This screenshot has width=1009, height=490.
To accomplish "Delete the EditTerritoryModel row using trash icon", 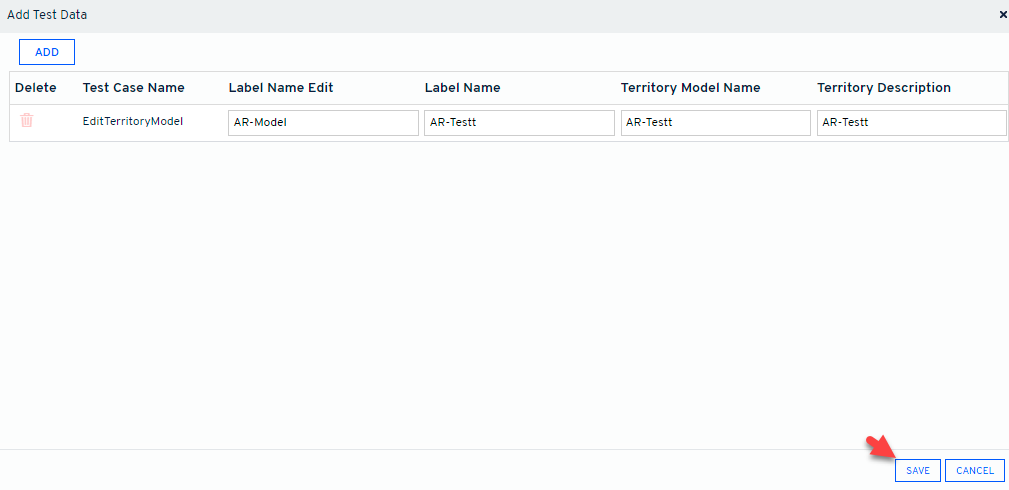I will (27, 121).
